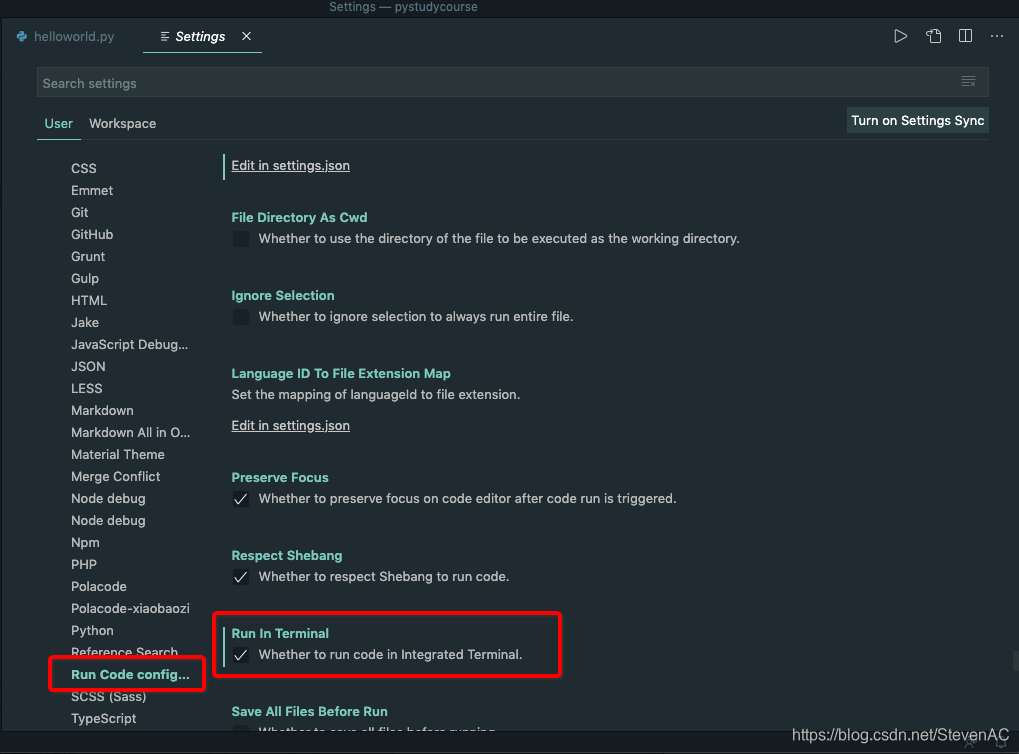Viewport: 1019px width, 754px height.
Task: Select the Settings editor tab
Action: [x=193, y=36]
